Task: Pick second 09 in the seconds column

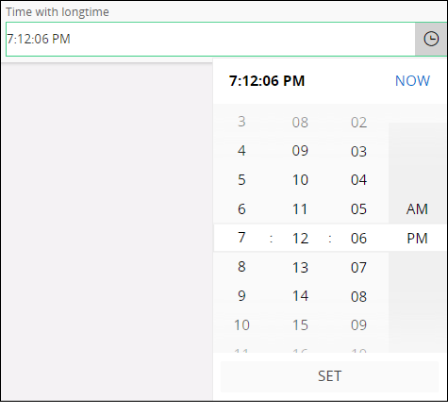Action: coord(359,325)
